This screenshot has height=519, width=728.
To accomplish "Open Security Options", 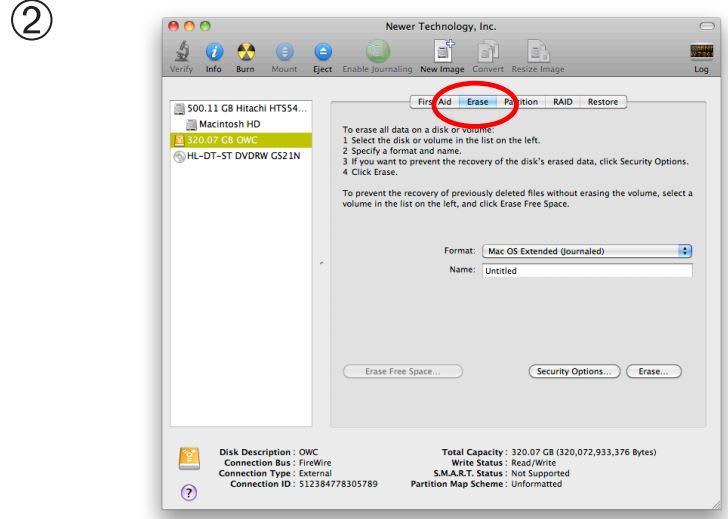I will 574,371.
